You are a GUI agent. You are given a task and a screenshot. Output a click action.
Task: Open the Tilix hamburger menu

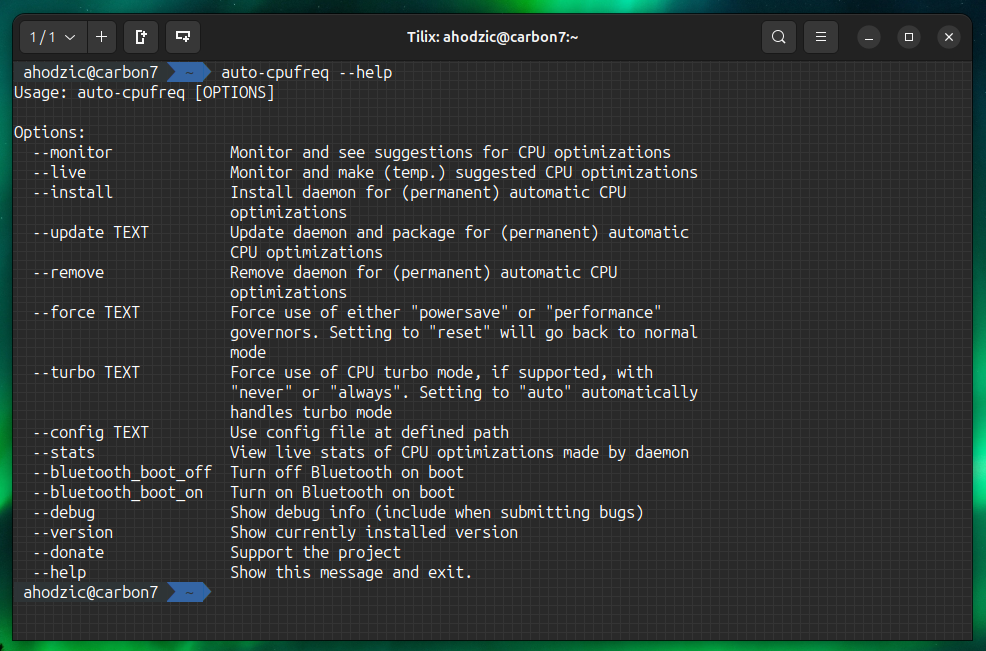click(x=821, y=37)
